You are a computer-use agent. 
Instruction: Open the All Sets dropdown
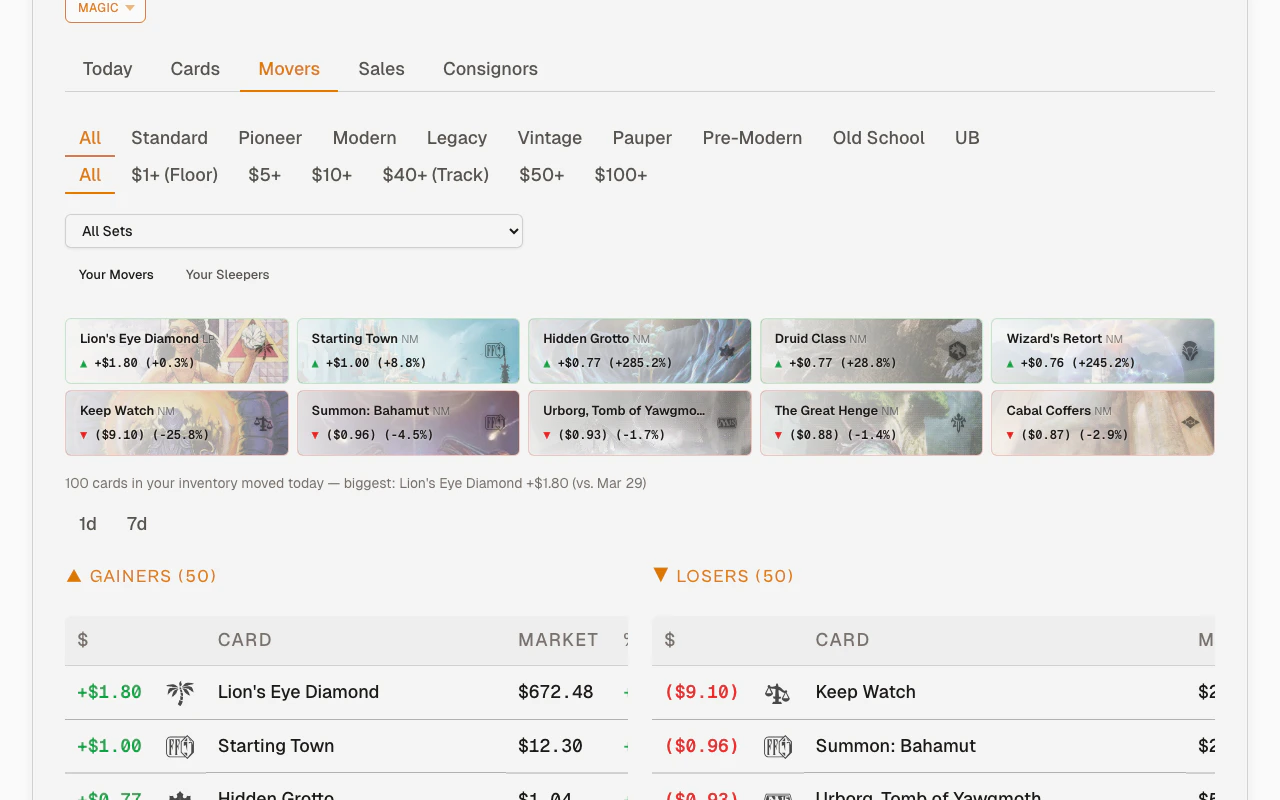point(294,231)
